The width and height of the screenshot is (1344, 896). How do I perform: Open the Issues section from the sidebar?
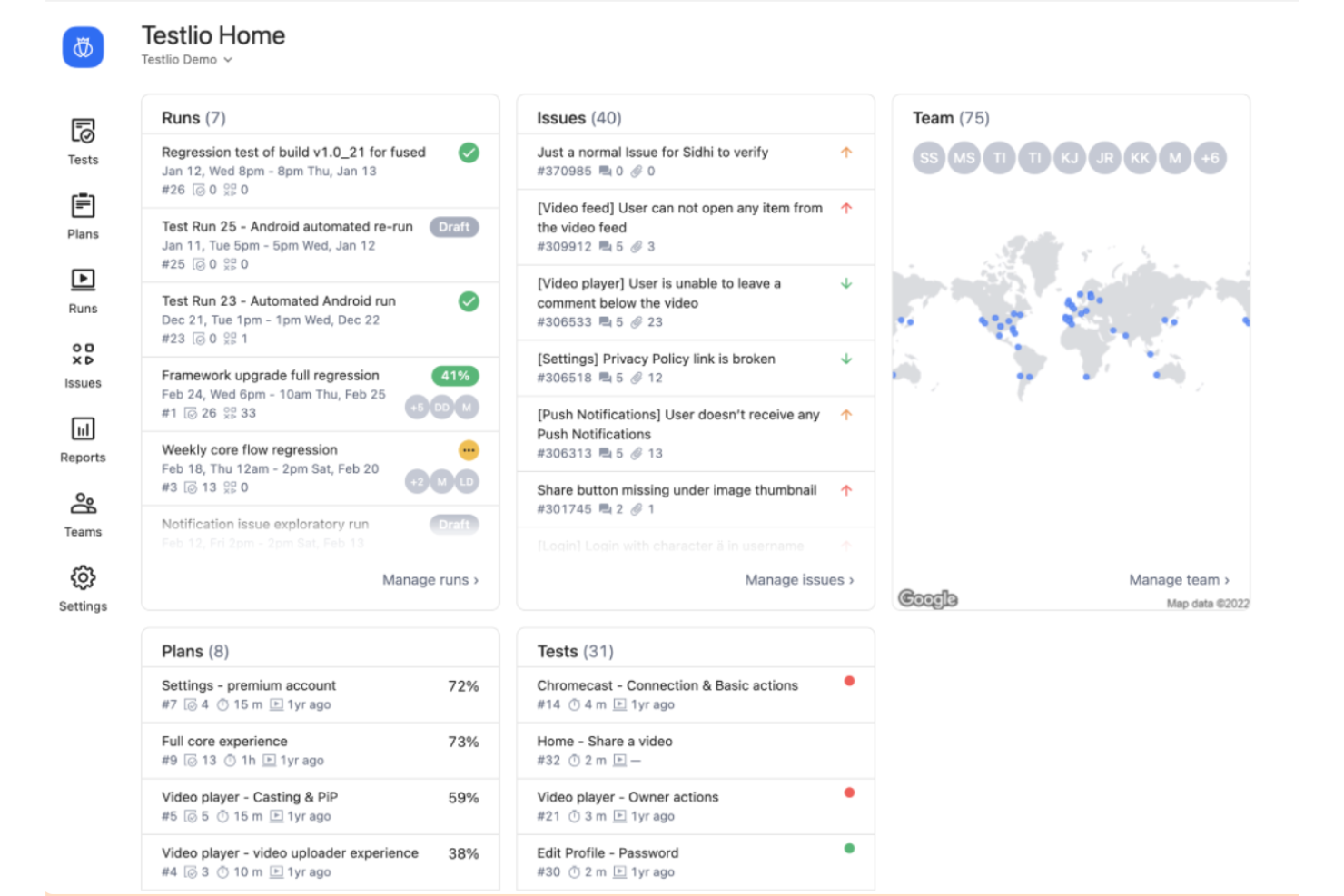coord(82,363)
